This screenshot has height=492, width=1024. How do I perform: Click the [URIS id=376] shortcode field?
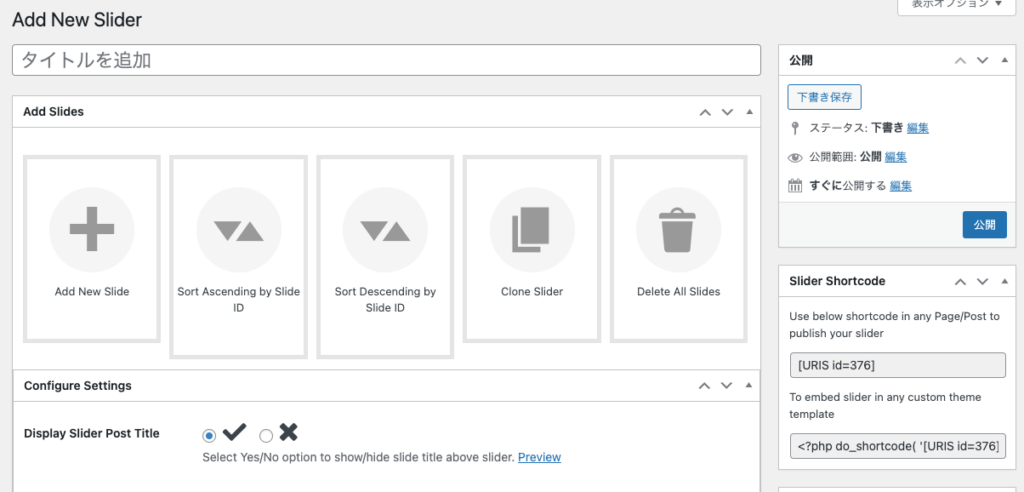pyautogui.click(x=897, y=365)
